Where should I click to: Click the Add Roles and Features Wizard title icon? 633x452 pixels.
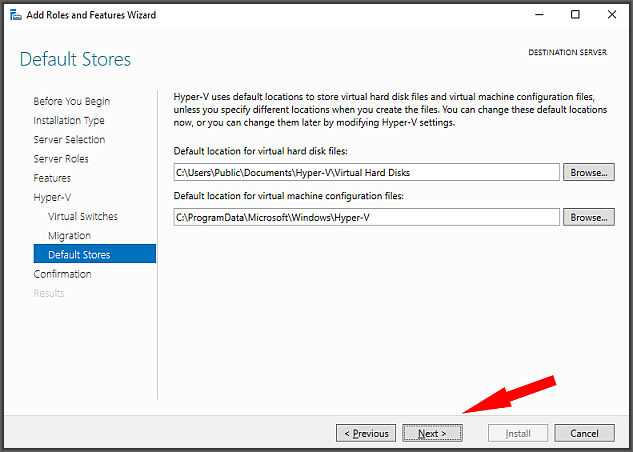pyautogui.click(x=16, y=15)
